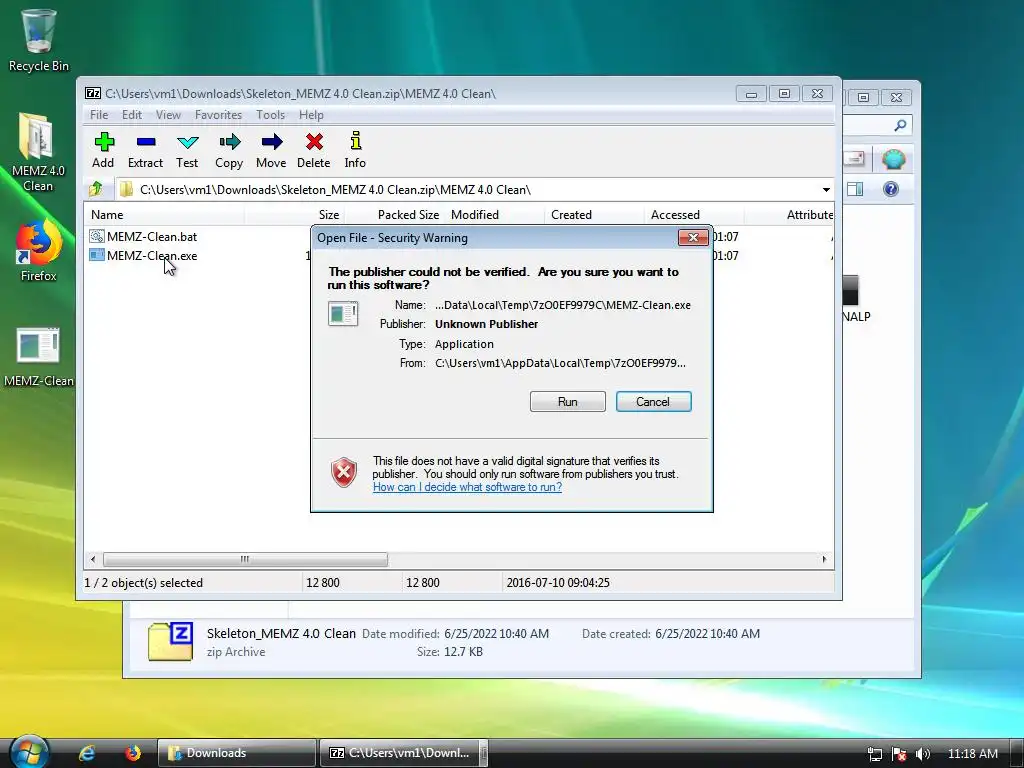Screen dimensions: 1024x768
Task: Switch to the Downloads taskbar button
Action: (x=236, y=753)
